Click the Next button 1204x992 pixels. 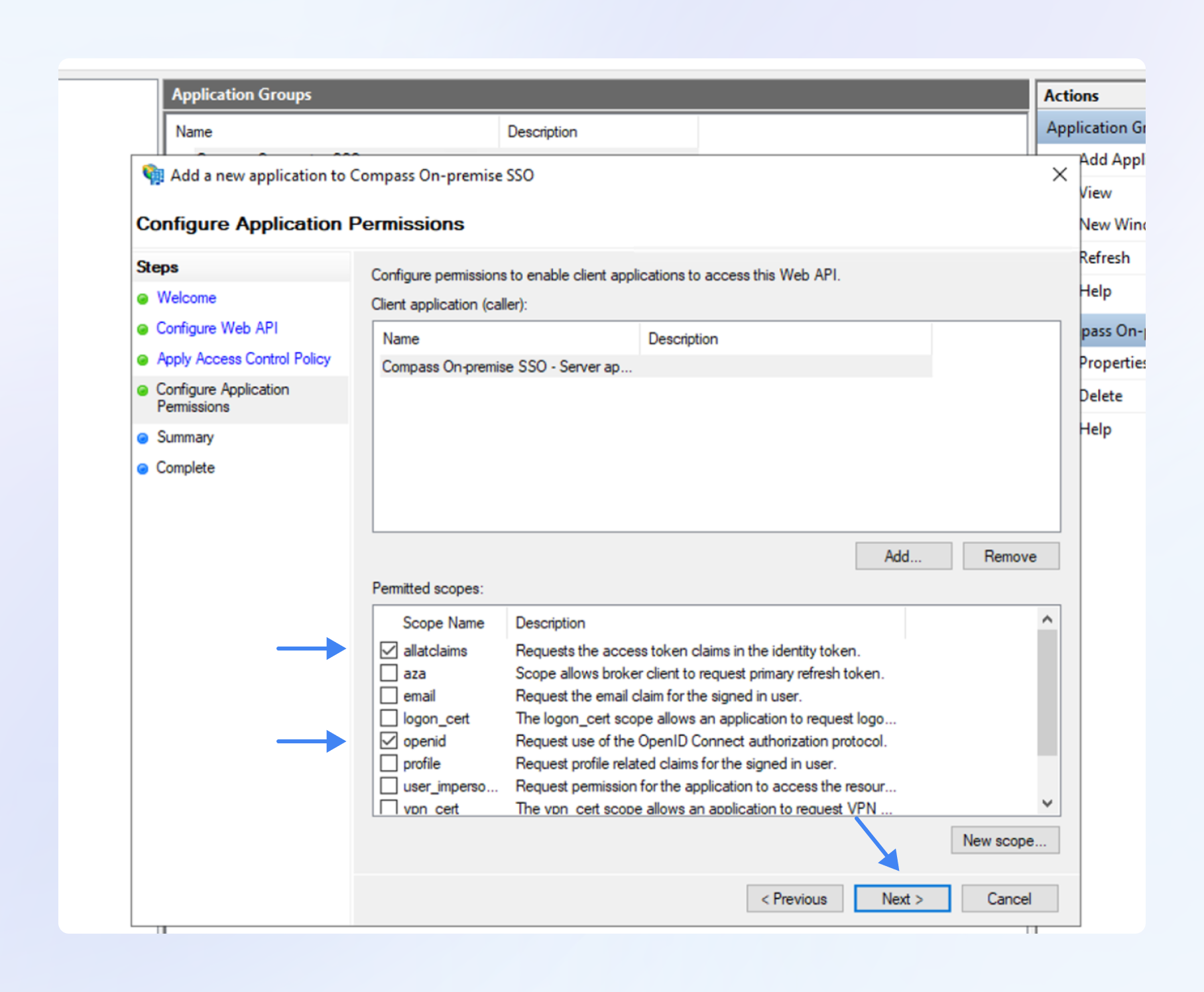(902, 899)
